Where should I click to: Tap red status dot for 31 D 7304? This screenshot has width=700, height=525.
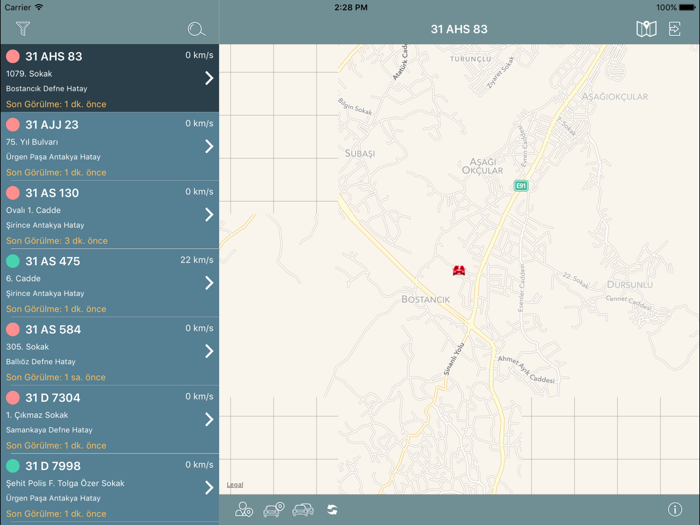tap(13, 398)
